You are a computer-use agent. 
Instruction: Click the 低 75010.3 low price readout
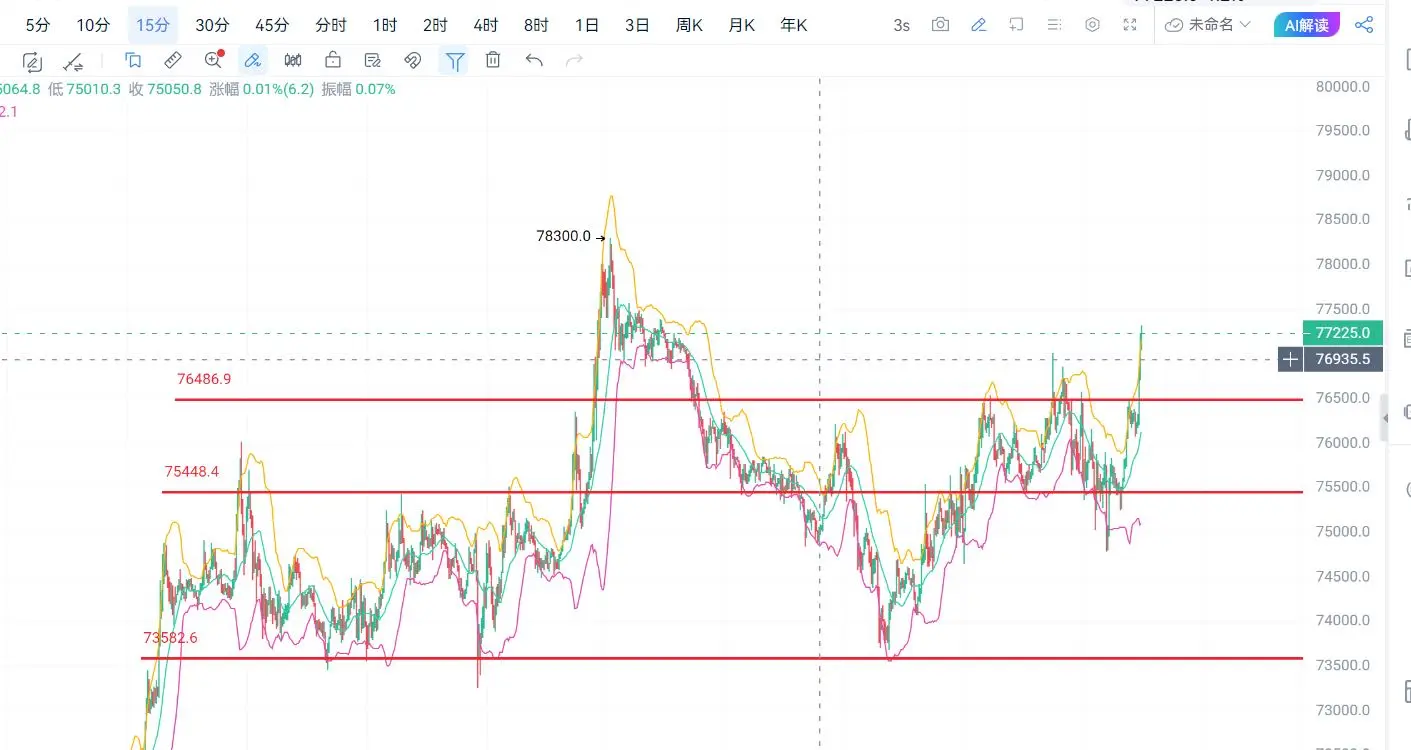[84, 89]
